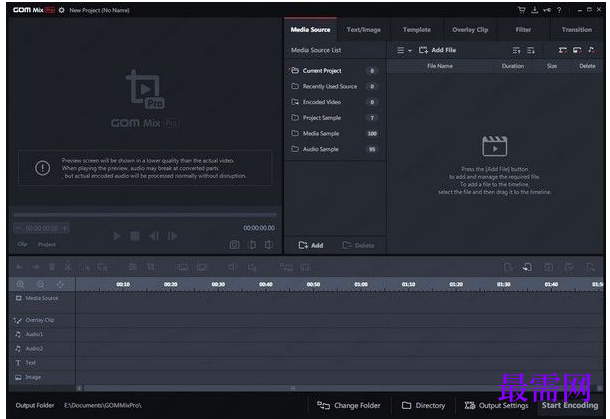This screenshot has height=419, width=610.
Task: Click the timeline horizontal scrollbar
Action: coord(293,388)
